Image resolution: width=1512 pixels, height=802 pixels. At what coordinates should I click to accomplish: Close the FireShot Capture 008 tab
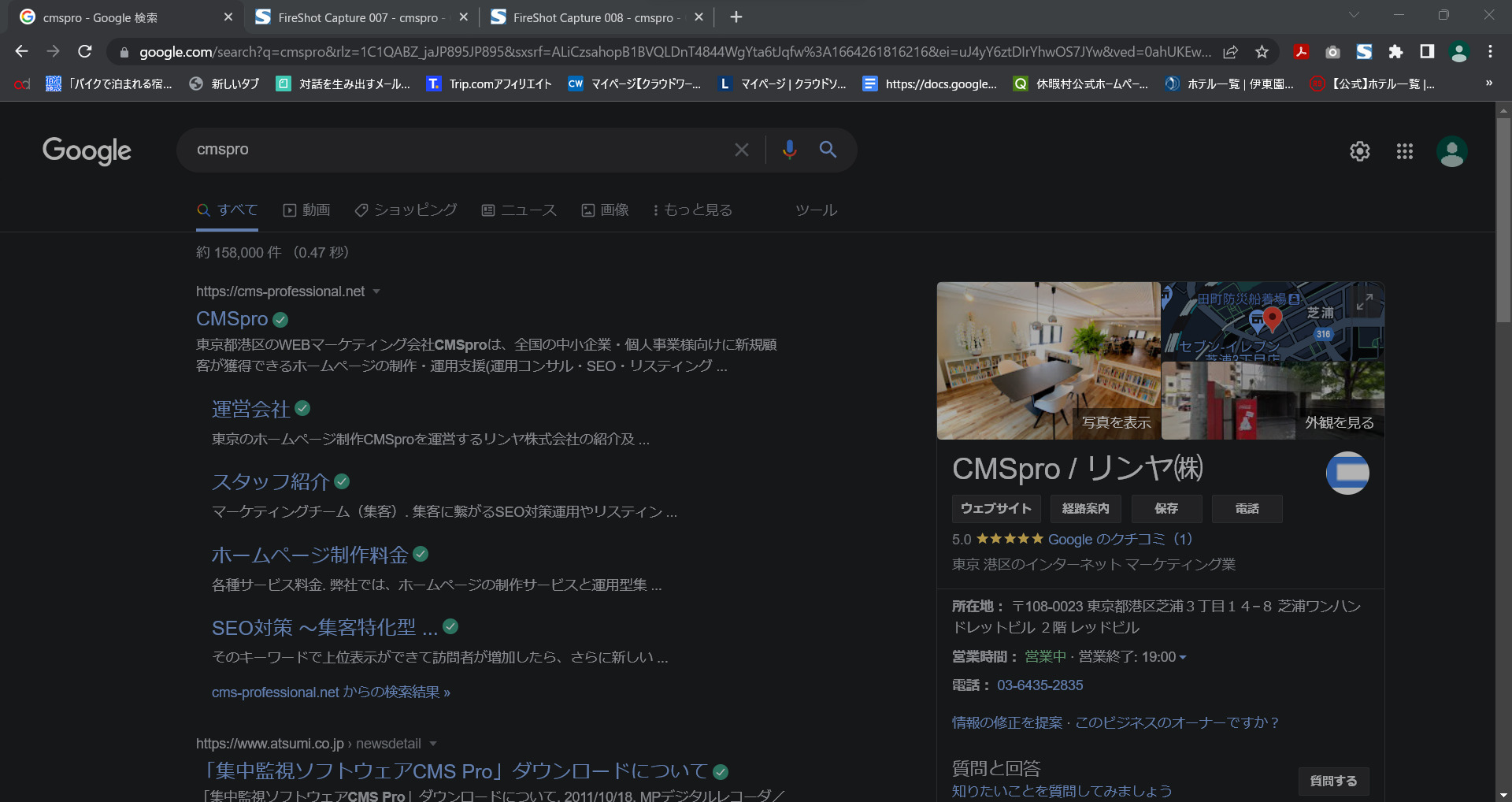[x=699, y=17]
